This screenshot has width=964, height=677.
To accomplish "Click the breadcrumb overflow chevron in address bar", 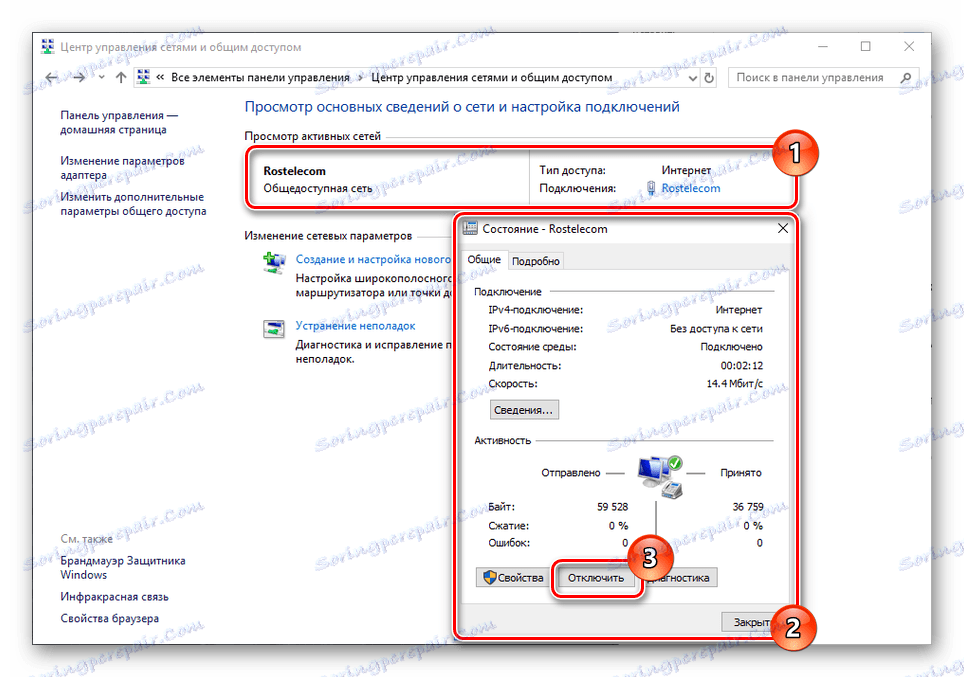I will (x=159, y=77).
